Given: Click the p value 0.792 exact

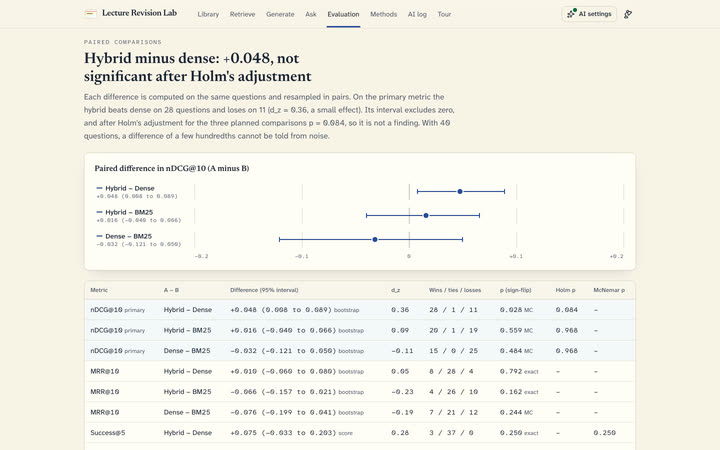Looking at the screenshot, I should [519, 371].
